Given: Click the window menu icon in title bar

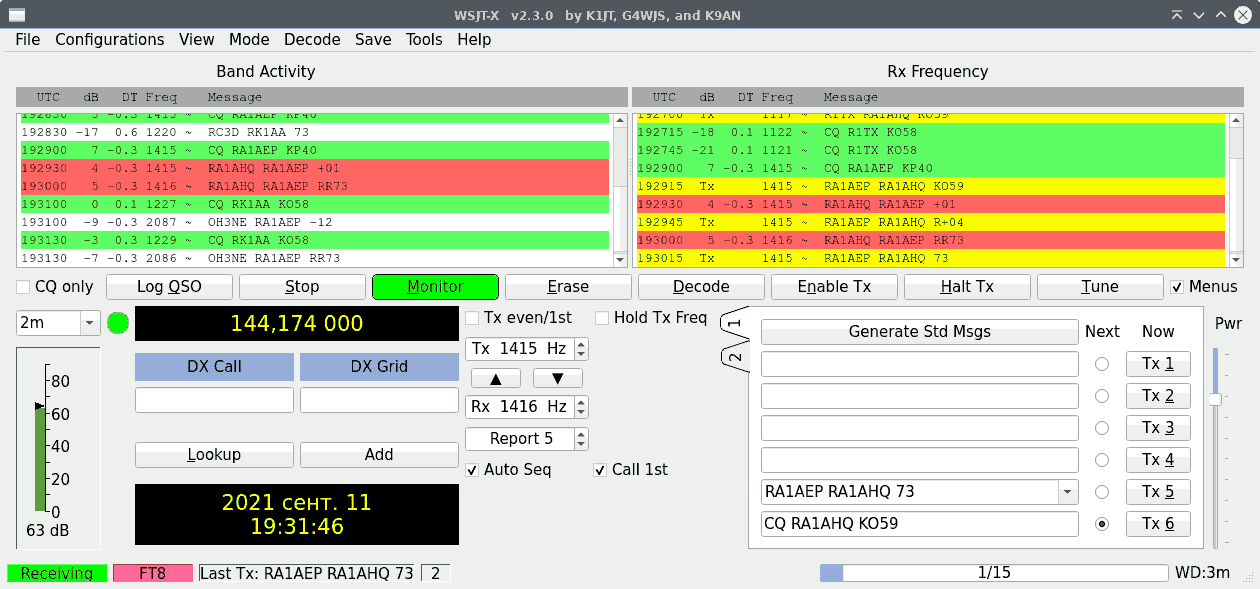Looking at the screenshot, I should [x=18, y=14].
